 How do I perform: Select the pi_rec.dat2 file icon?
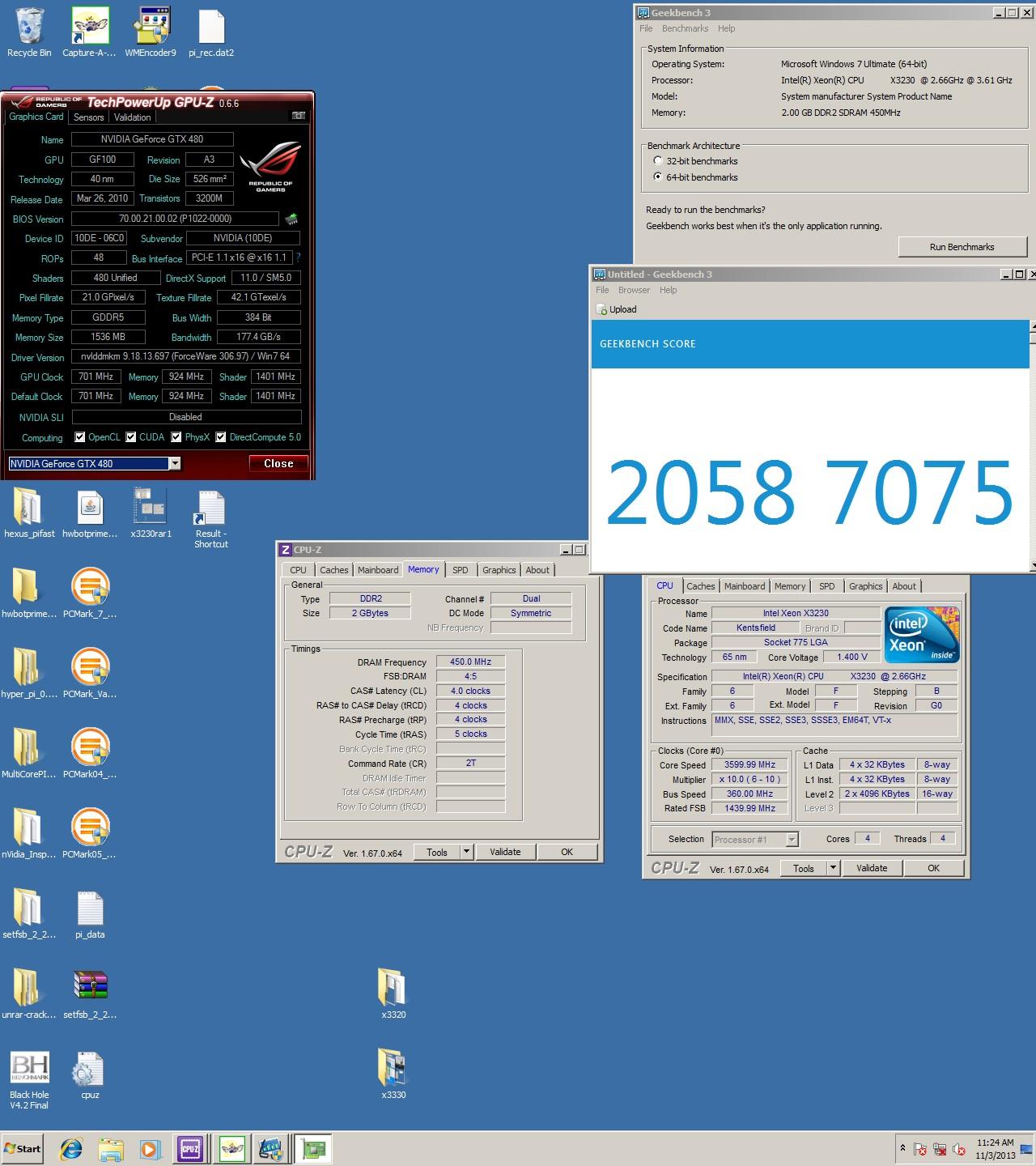click(x=210, y=26)
